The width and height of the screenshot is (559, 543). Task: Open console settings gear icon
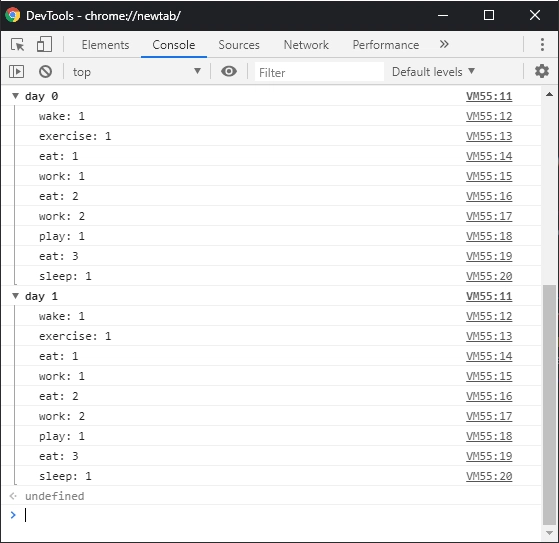click(x=542, y=71)
